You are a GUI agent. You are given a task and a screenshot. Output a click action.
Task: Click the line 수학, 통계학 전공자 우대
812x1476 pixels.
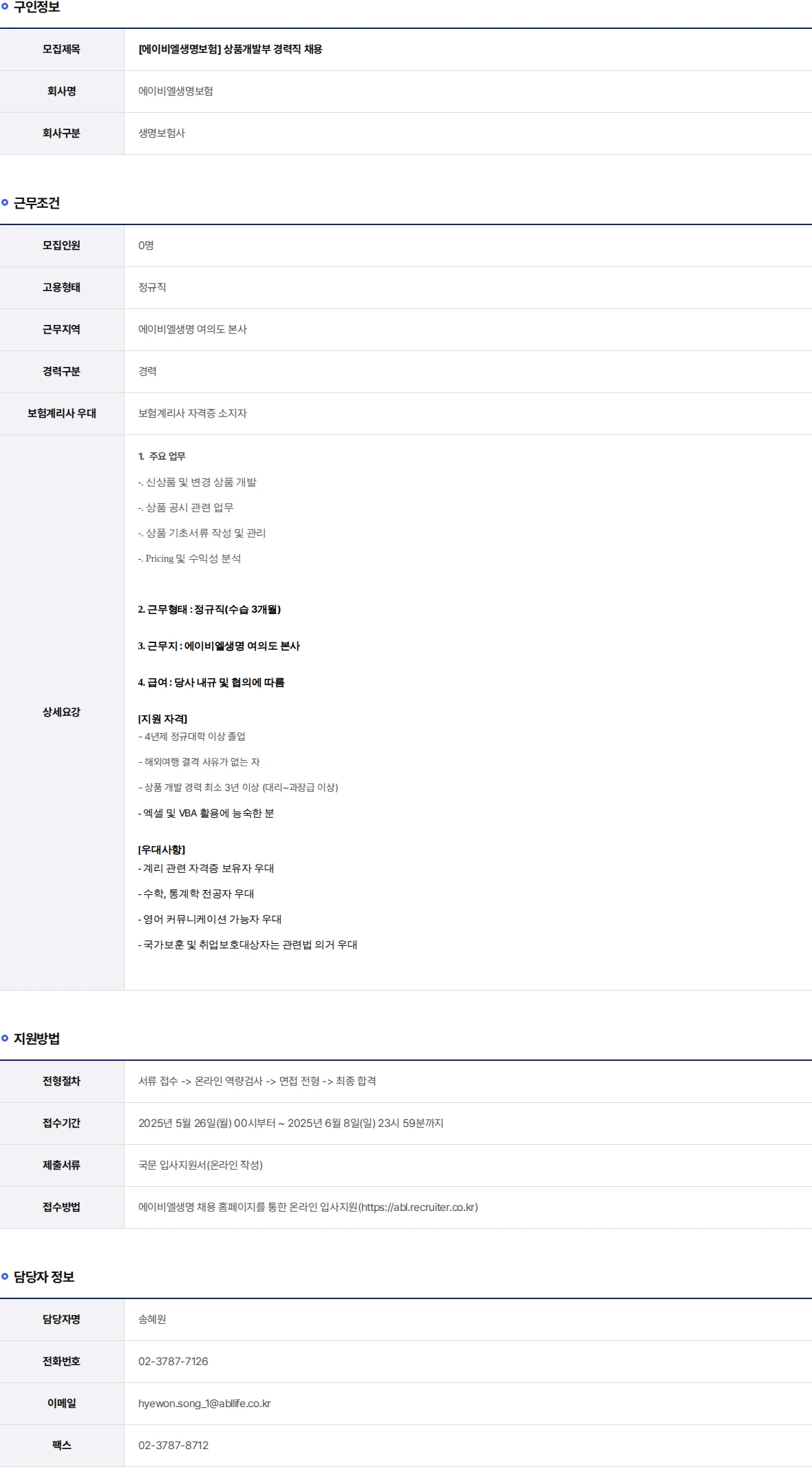pos(196,894)
